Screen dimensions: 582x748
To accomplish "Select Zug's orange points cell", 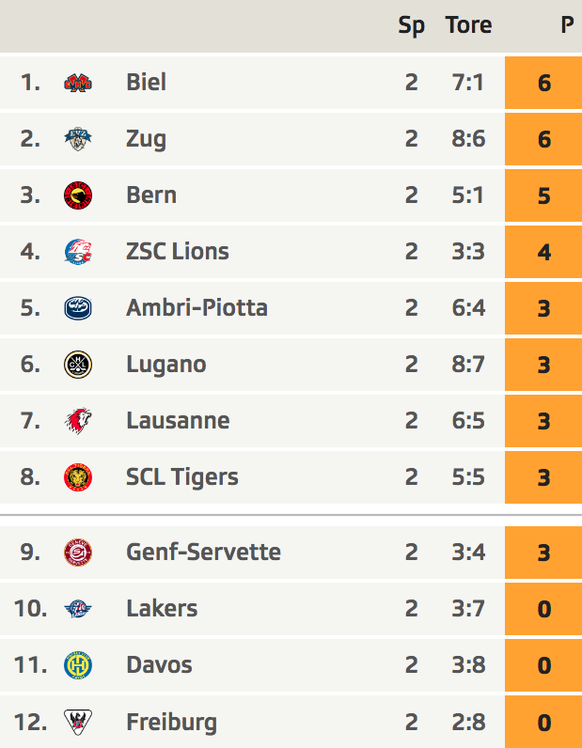I will 543,139.
